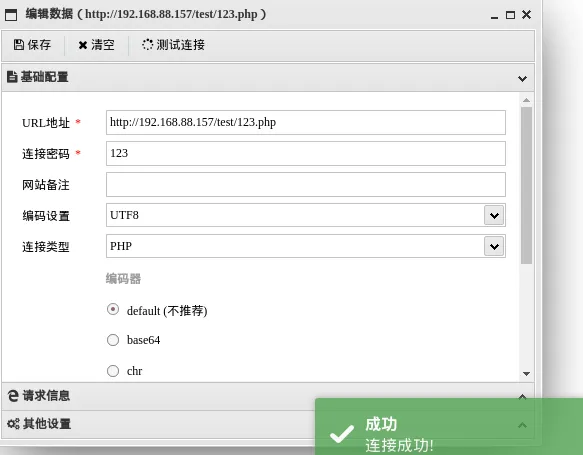The width and height of the screenshot is (583, 455).
Task: Click the other settings gears icon
Action: tap(13, 423)
